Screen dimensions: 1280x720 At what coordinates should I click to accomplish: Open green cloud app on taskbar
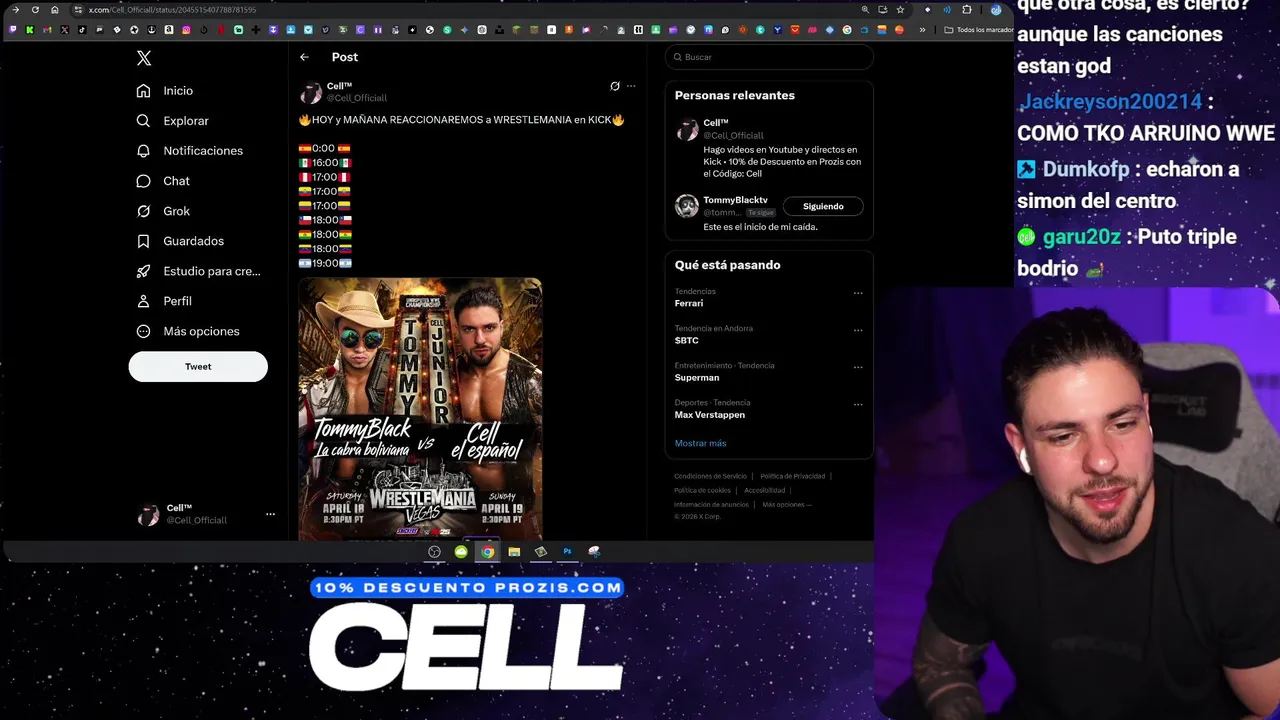click(461, 552)
